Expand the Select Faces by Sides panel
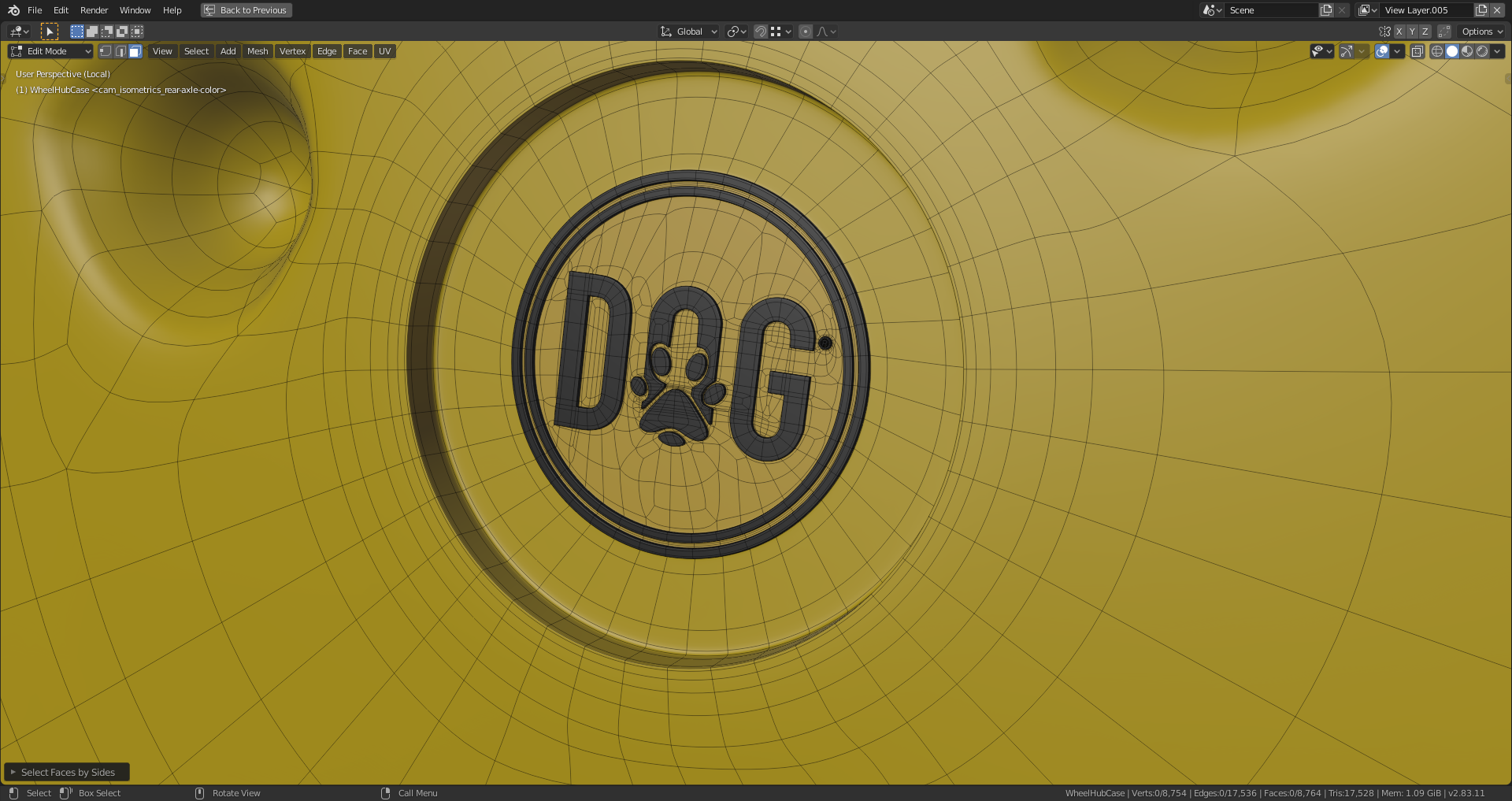1512x801 pixels. (x=67, y=773)
